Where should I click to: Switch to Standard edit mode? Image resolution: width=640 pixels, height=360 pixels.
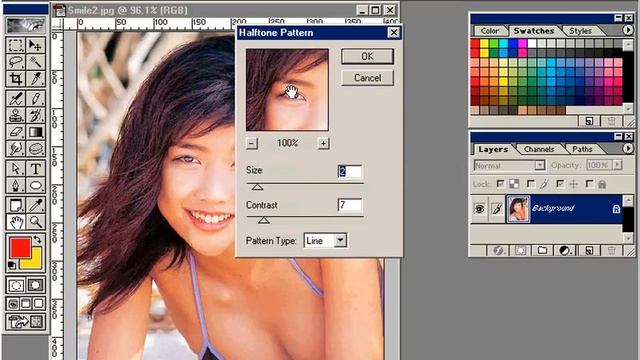tap(16, 285)
